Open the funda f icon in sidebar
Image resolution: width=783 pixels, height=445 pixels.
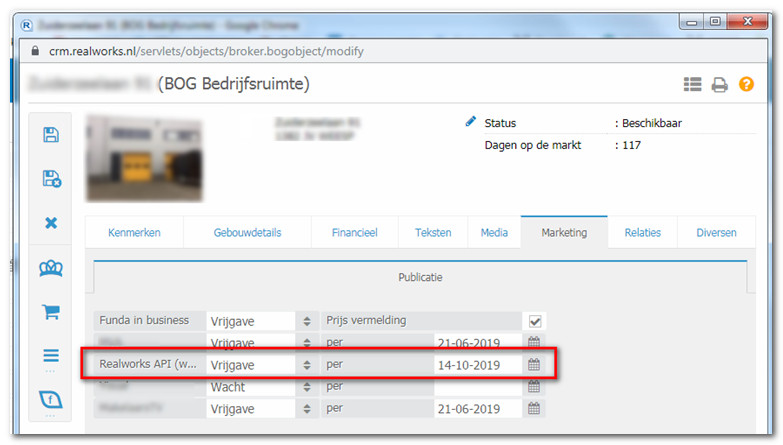pos(51,400)
